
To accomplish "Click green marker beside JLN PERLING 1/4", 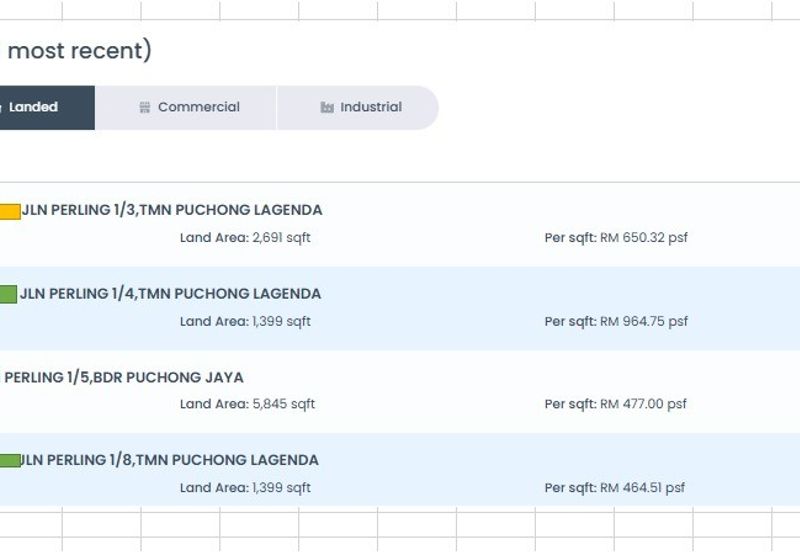I will [x=8, y=294].
